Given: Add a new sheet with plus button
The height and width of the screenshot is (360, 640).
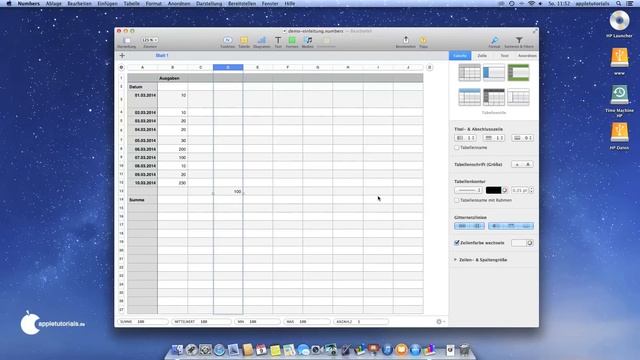Looking at the screenshot, I should (122, 56).
